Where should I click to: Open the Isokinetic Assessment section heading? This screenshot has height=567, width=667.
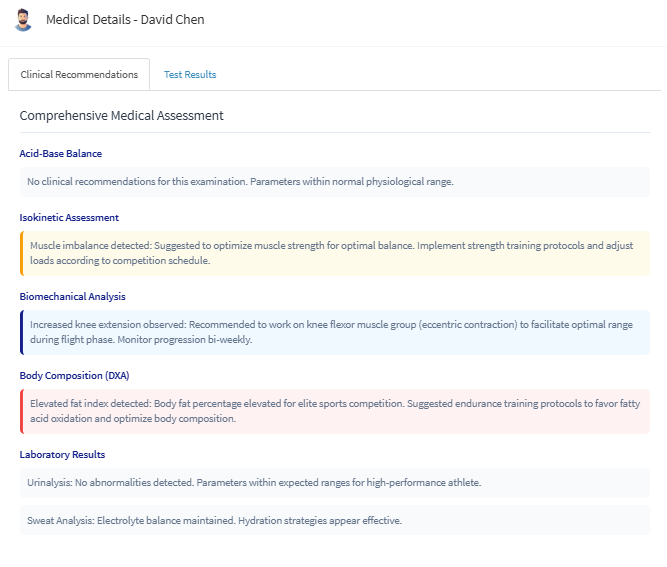pyautogui.click(x=69, y=217)
